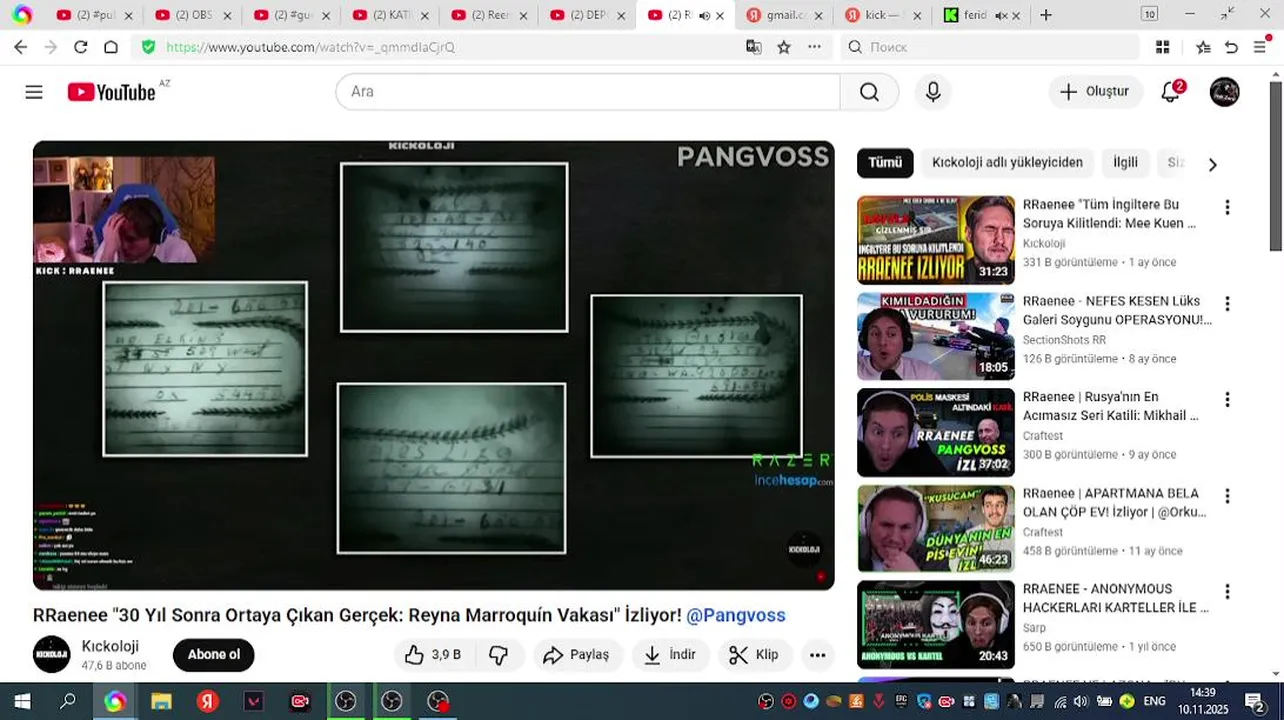Go to the YouTube home logo
The image size is (1284, 720).
[112, 92]
